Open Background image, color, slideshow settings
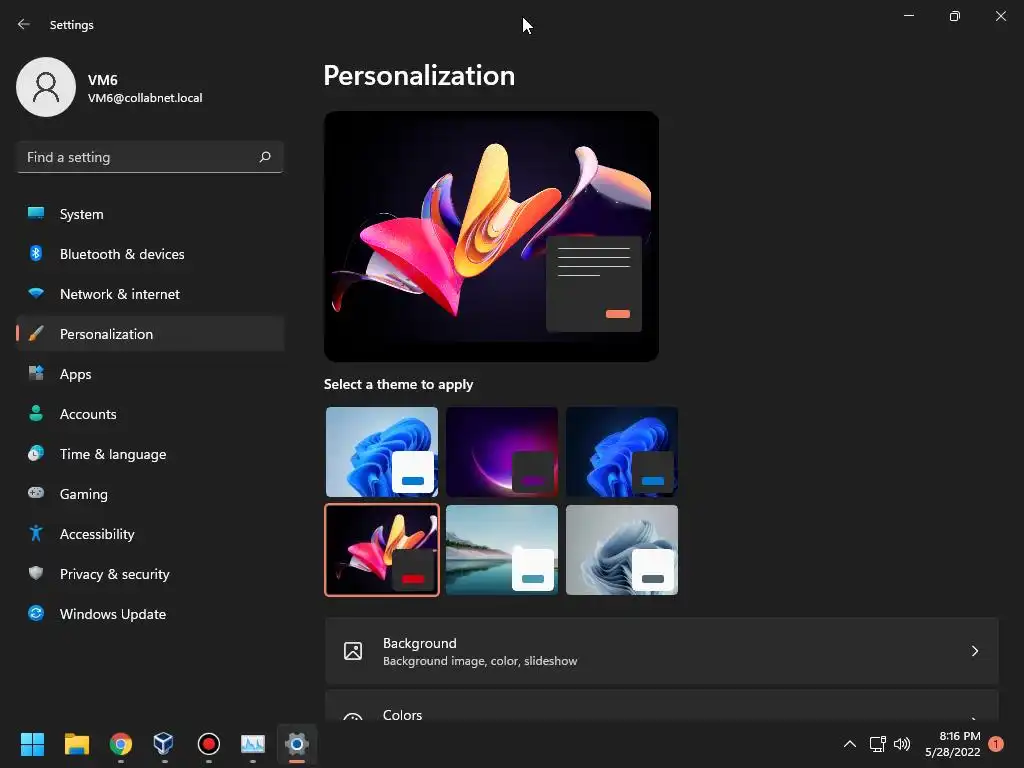Viewport: 1024px width, 768px height. point(662,651)
